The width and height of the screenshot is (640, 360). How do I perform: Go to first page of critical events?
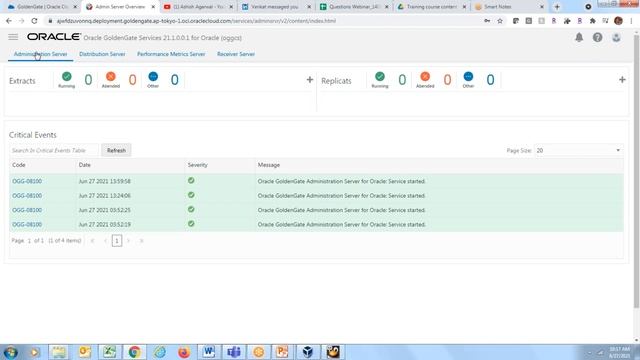(x=93, y=241)
